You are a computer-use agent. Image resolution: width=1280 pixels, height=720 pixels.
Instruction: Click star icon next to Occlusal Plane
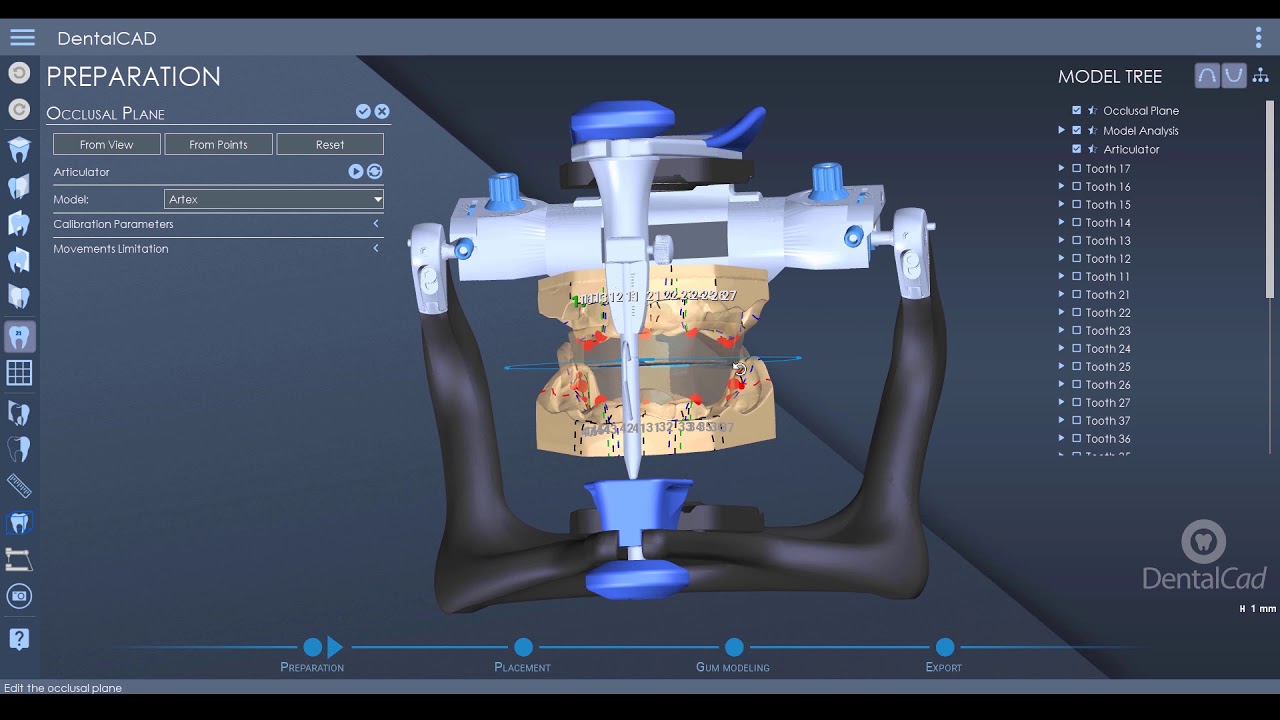point(1092,111)
